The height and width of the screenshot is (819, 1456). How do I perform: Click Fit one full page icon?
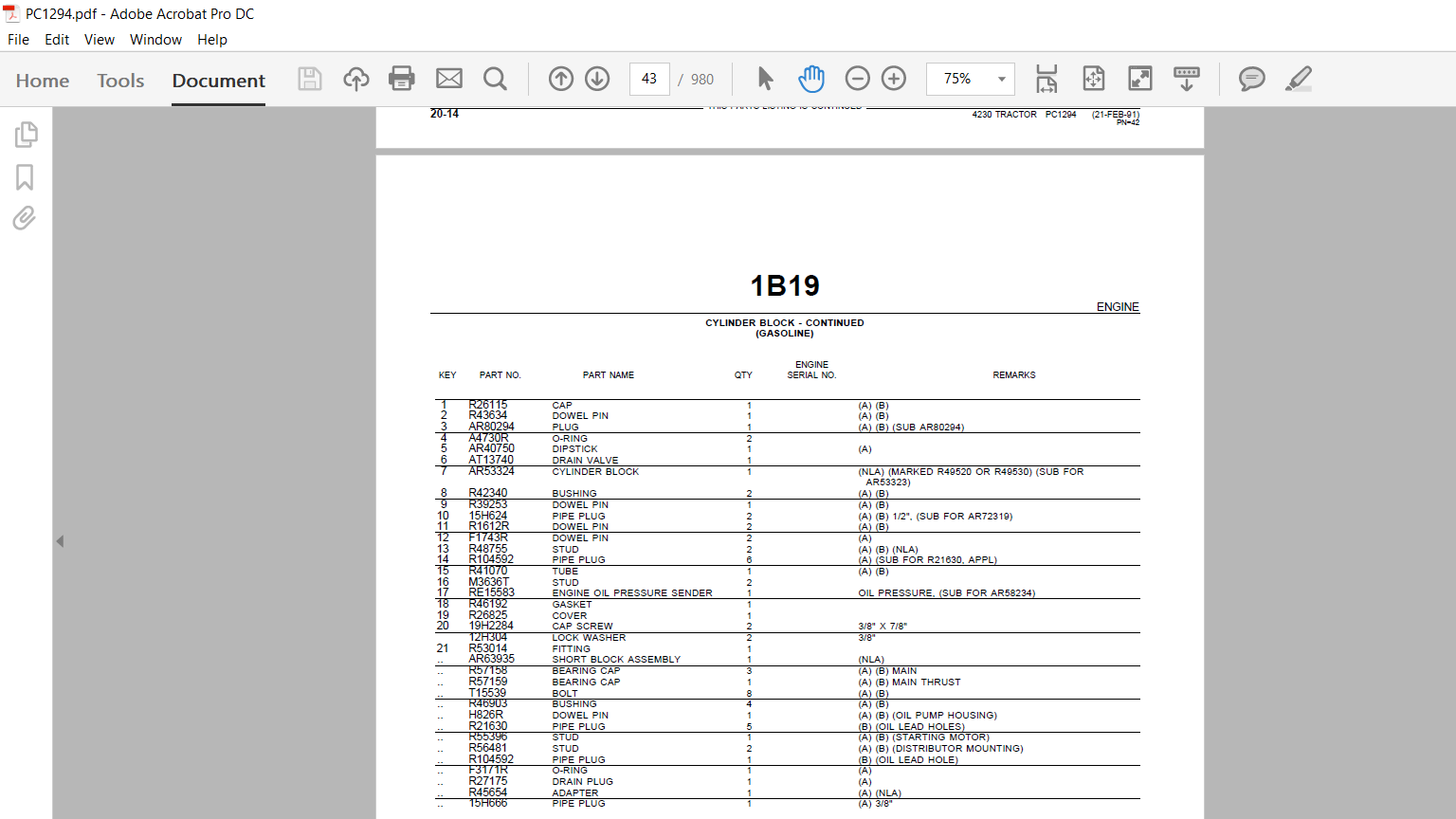[1094, 79]
